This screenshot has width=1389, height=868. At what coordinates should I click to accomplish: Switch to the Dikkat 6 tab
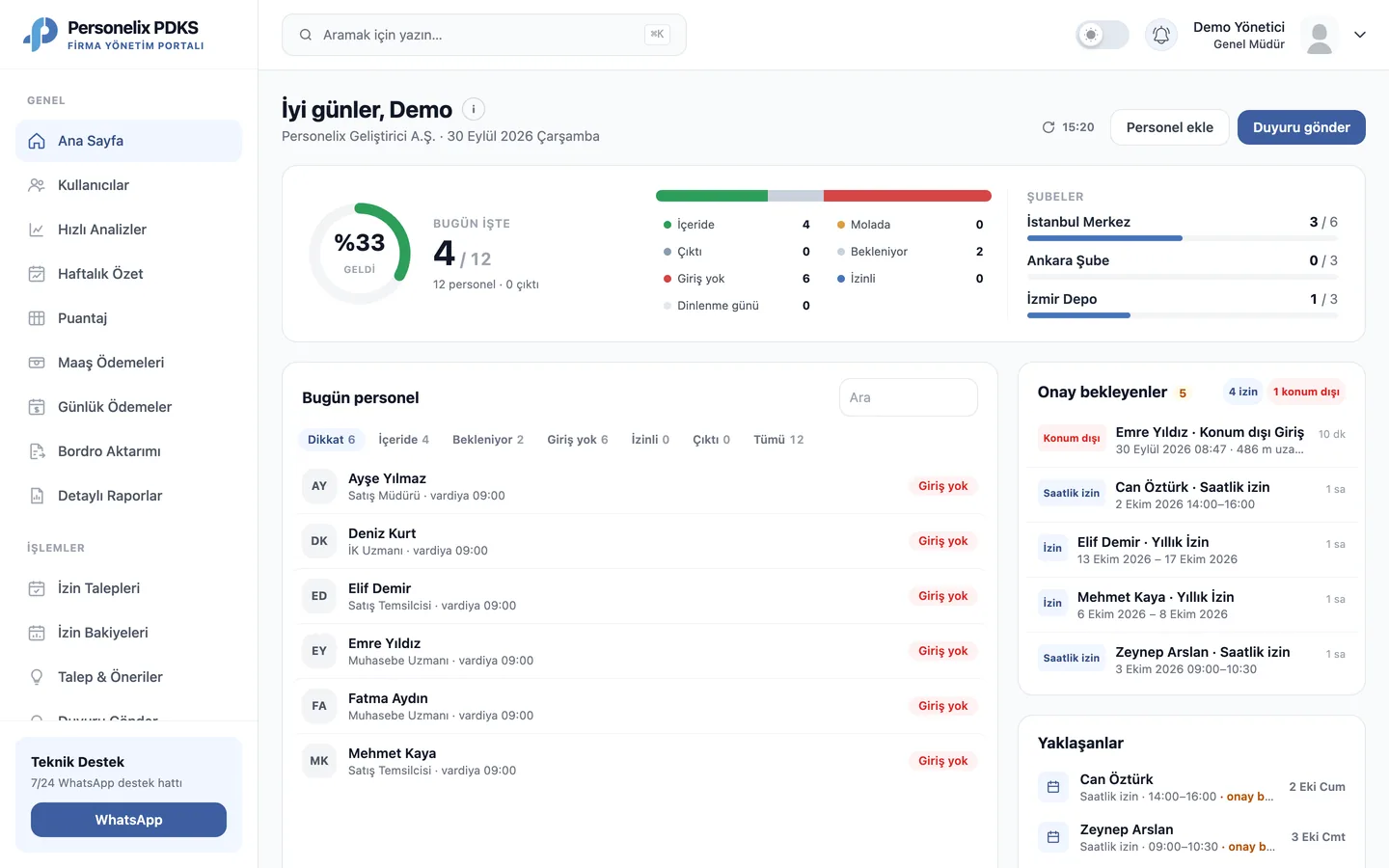(x=332, y=440)
